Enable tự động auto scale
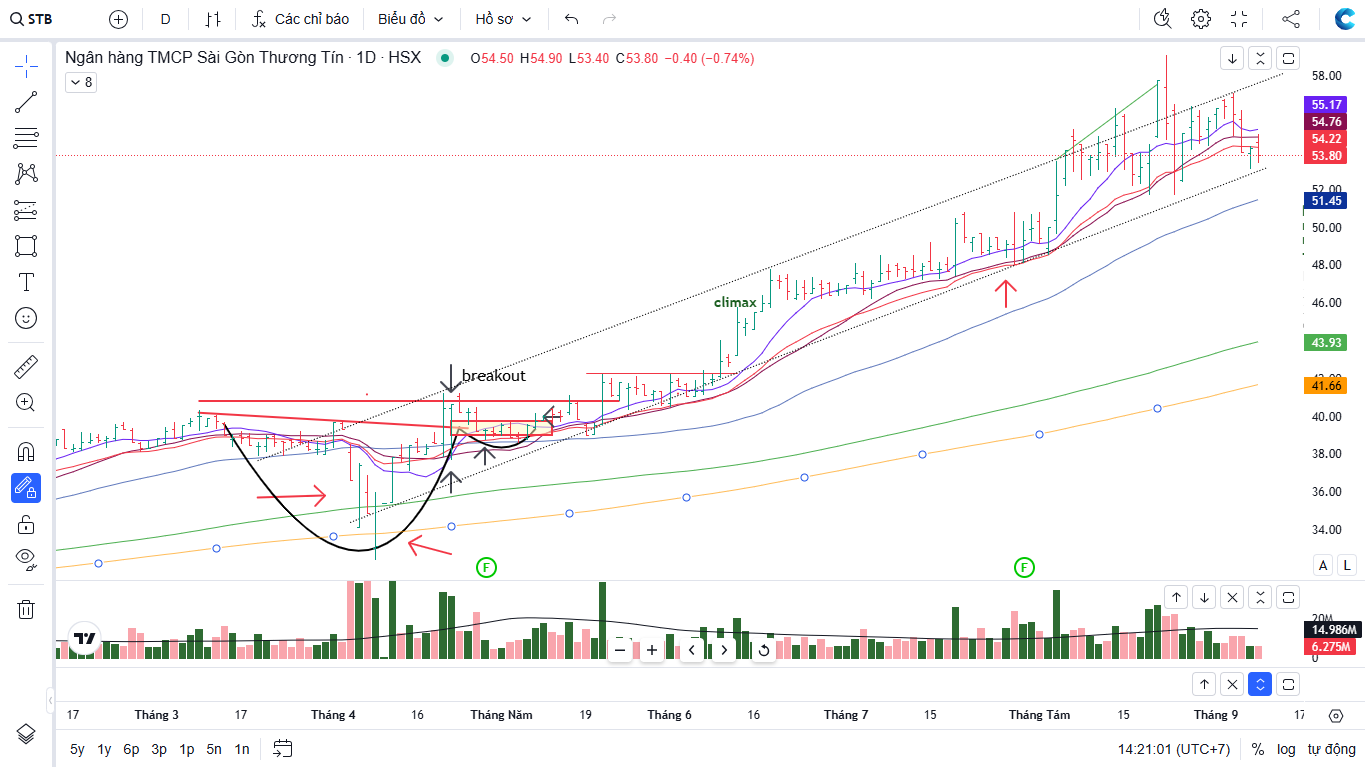Viewport: 1365px width, 767px height. pos(1331,749)
